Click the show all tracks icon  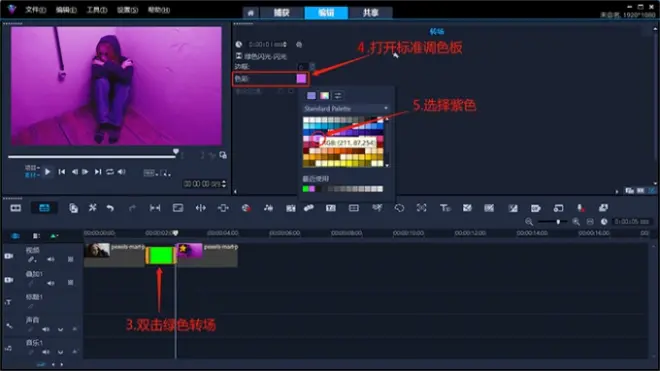(15, 236)
